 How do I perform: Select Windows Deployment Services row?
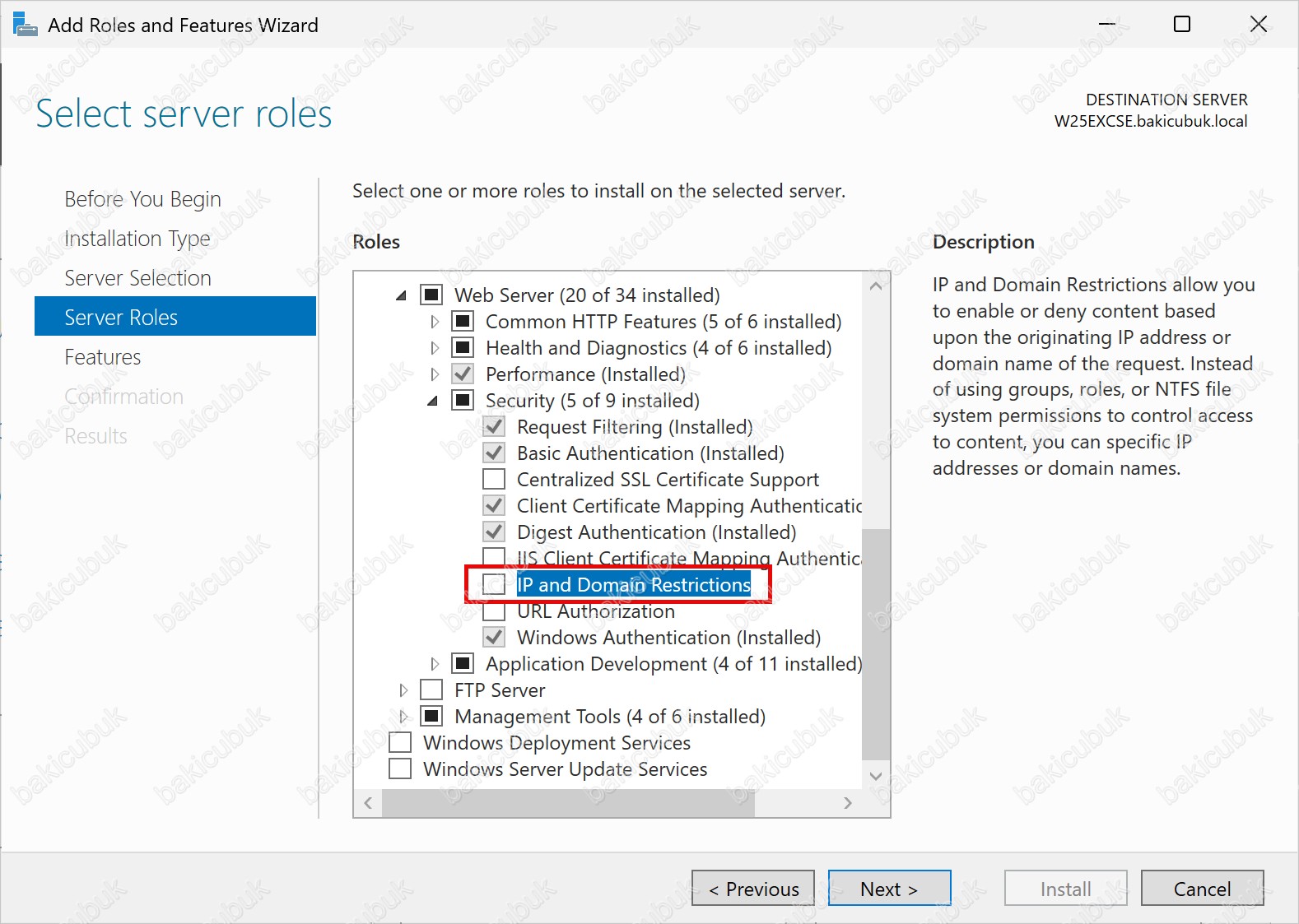point(556,742)
